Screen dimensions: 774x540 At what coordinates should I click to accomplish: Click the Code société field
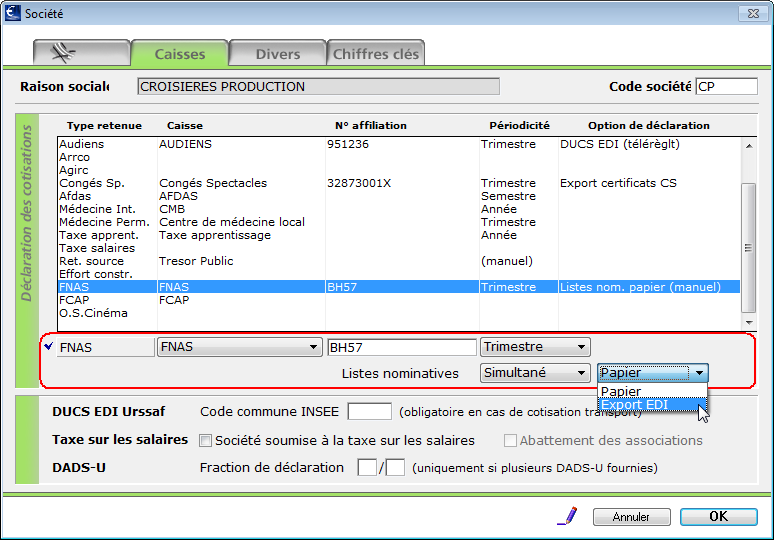[x=726, y=86]
